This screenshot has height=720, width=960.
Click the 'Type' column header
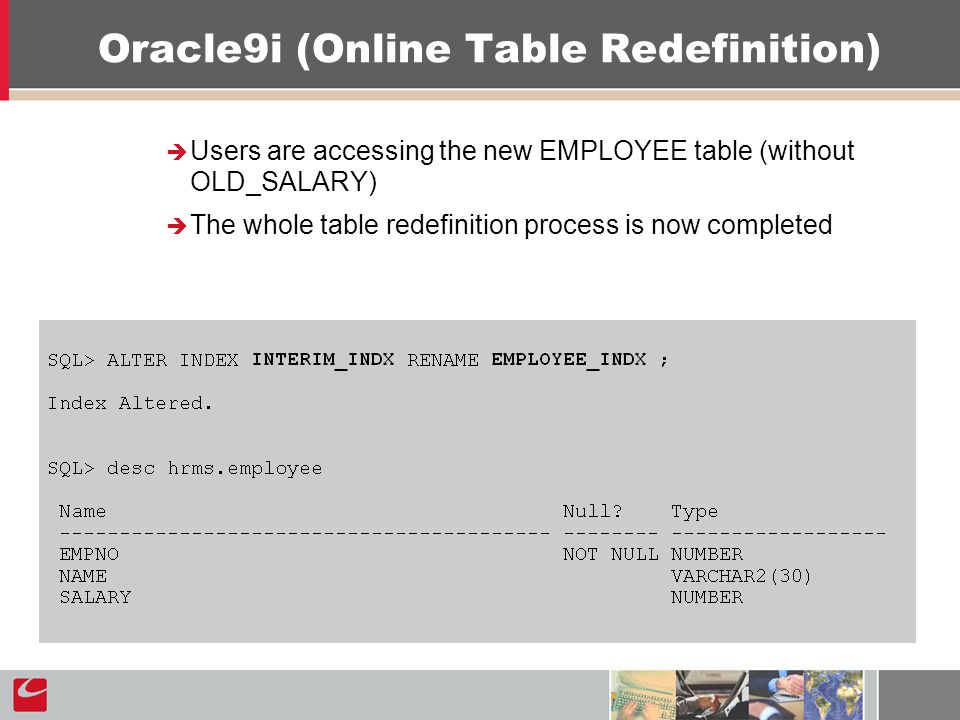click(694, 512)
